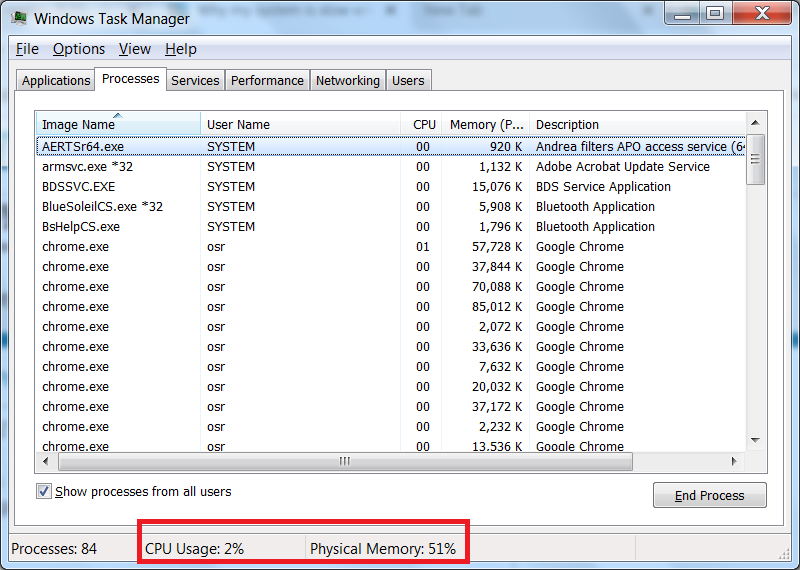This screenshot has height=570, width=800.
Task: Select chrome.exe row using 7,632 K
Action: 391,366
